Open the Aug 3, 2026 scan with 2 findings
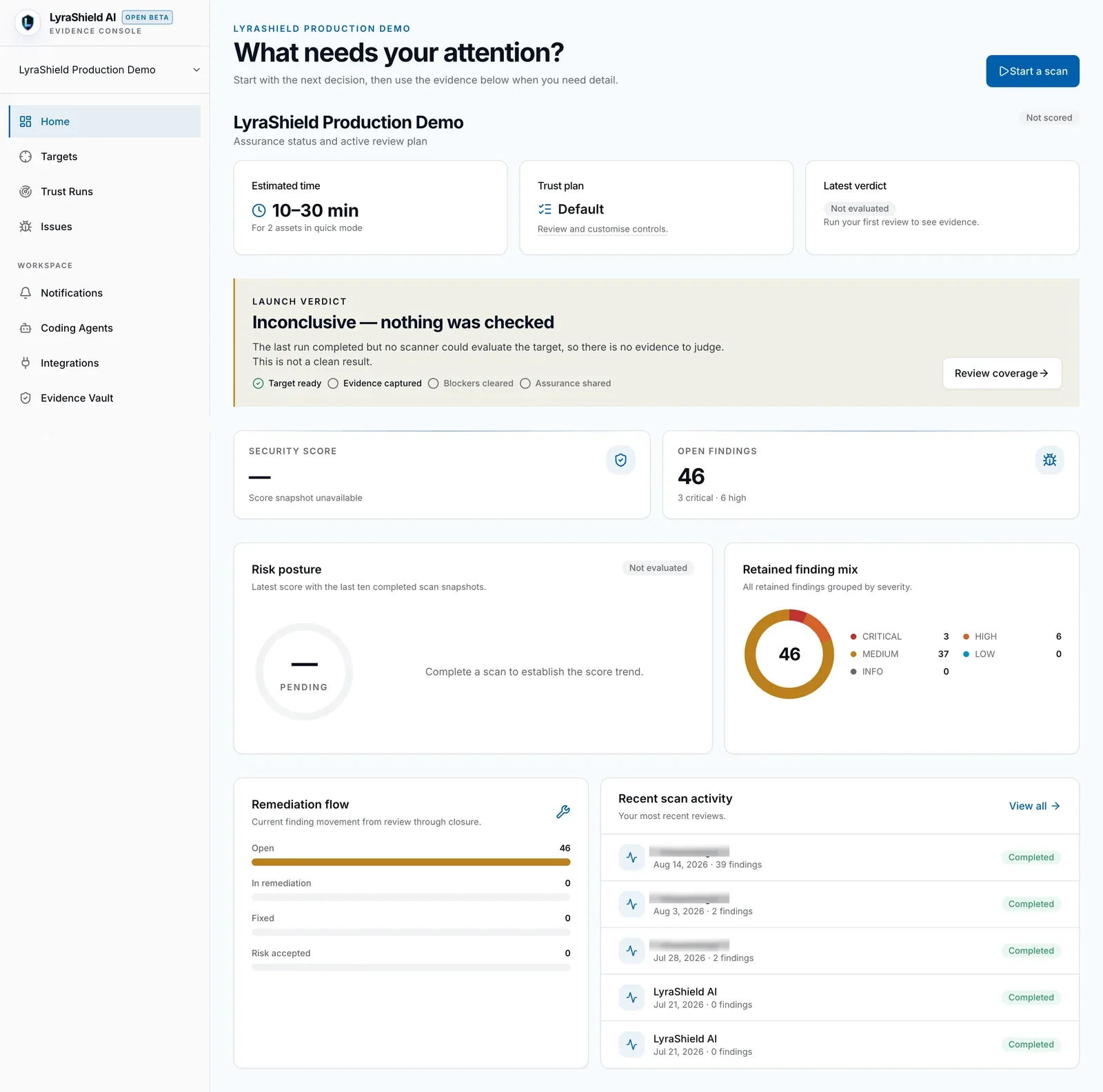This screenshot has width=1103, height=1092. click(840, 904)
